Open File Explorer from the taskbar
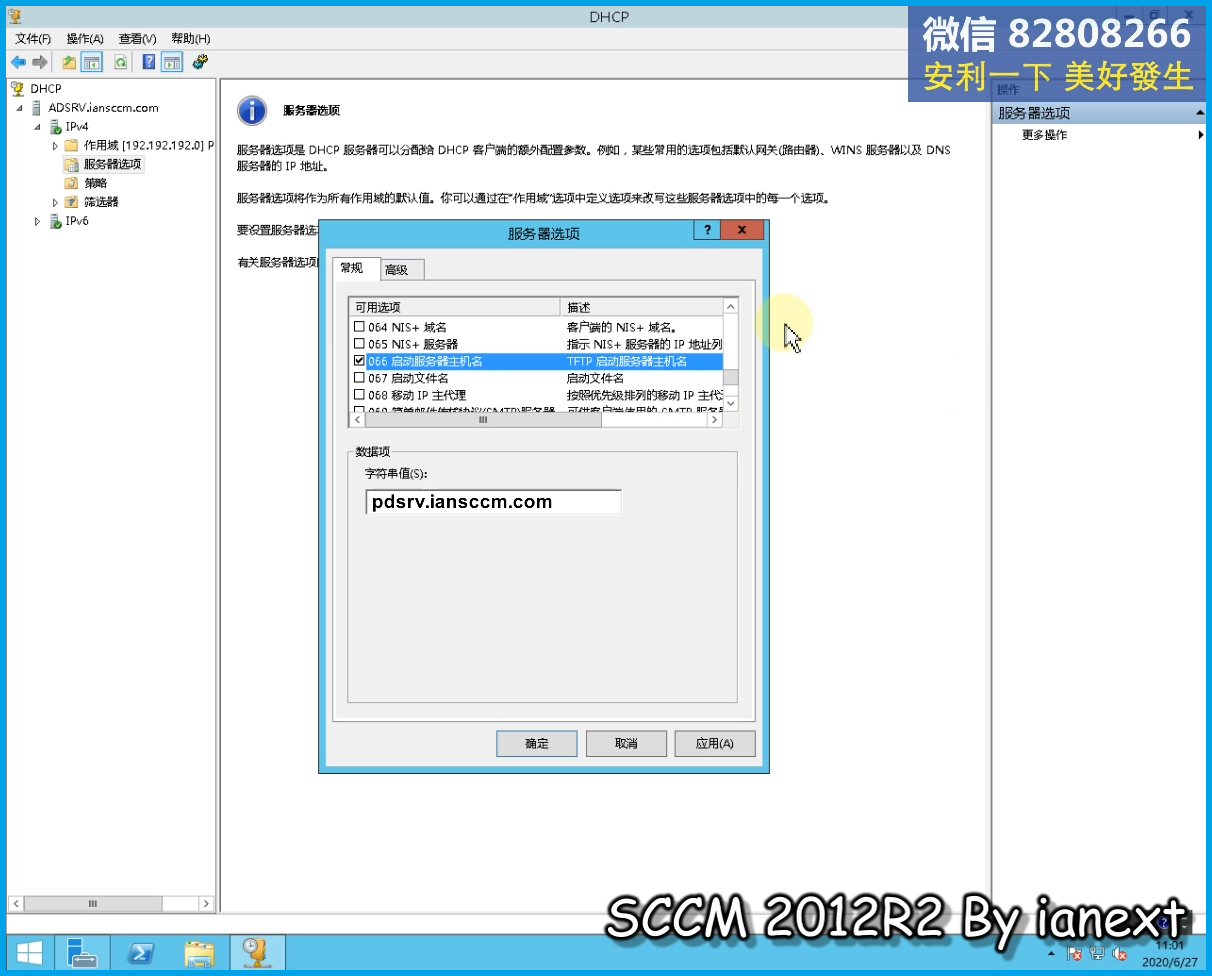 tap(199, 953)
